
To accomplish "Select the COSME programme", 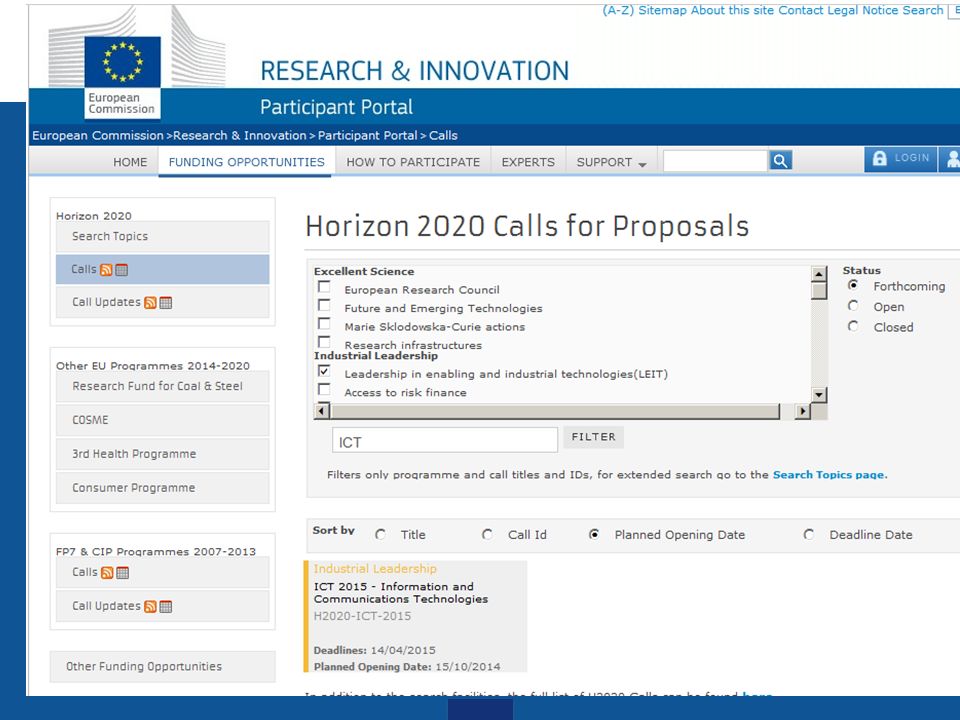I will point(162,420).
